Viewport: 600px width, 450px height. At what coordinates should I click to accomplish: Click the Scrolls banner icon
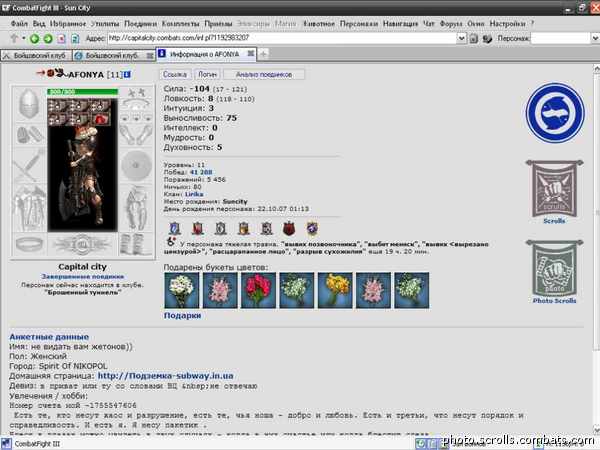pyautogui.click(x=554, y=189)
